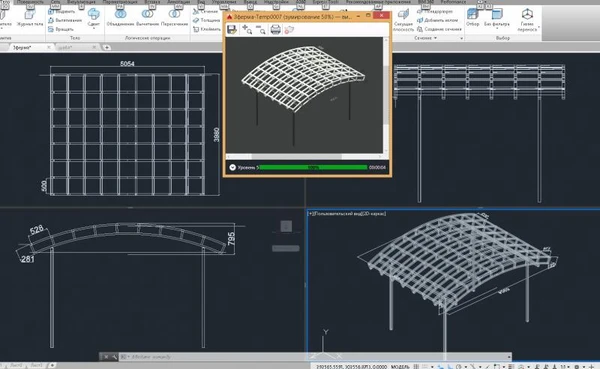
Task: Click the 795 dimension in front view
Action: [x=231, y=239]
